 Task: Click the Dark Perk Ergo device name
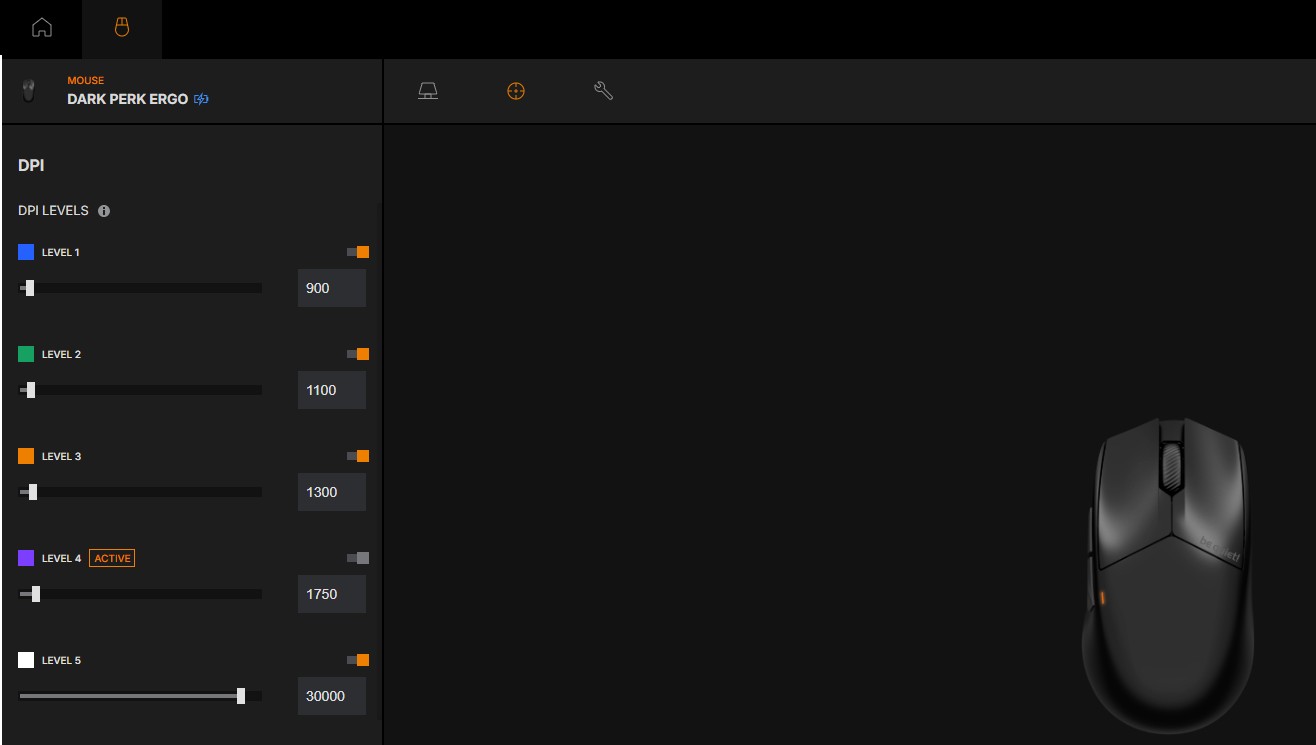tap(127, 99)
